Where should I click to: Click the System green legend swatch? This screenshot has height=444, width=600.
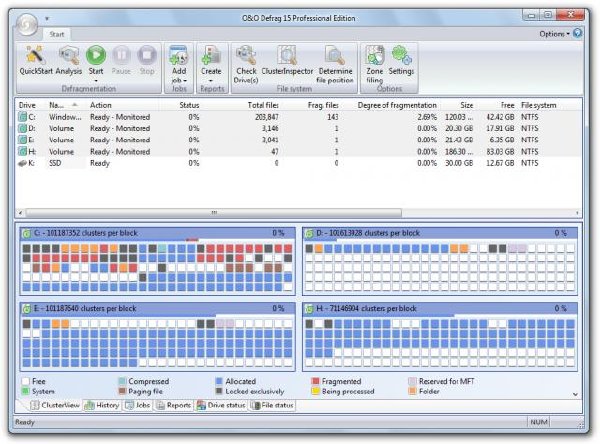point(26,392)
